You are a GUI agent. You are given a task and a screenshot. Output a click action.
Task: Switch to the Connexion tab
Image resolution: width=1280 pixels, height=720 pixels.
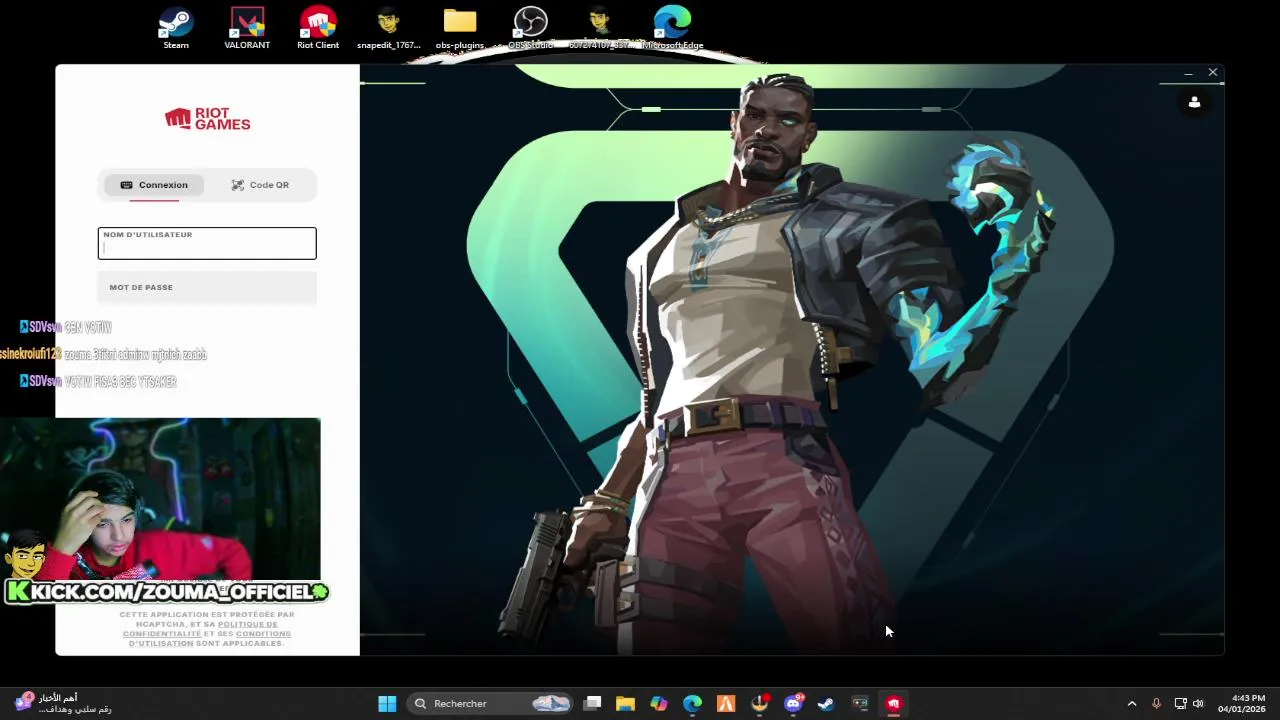click(154, 185)
